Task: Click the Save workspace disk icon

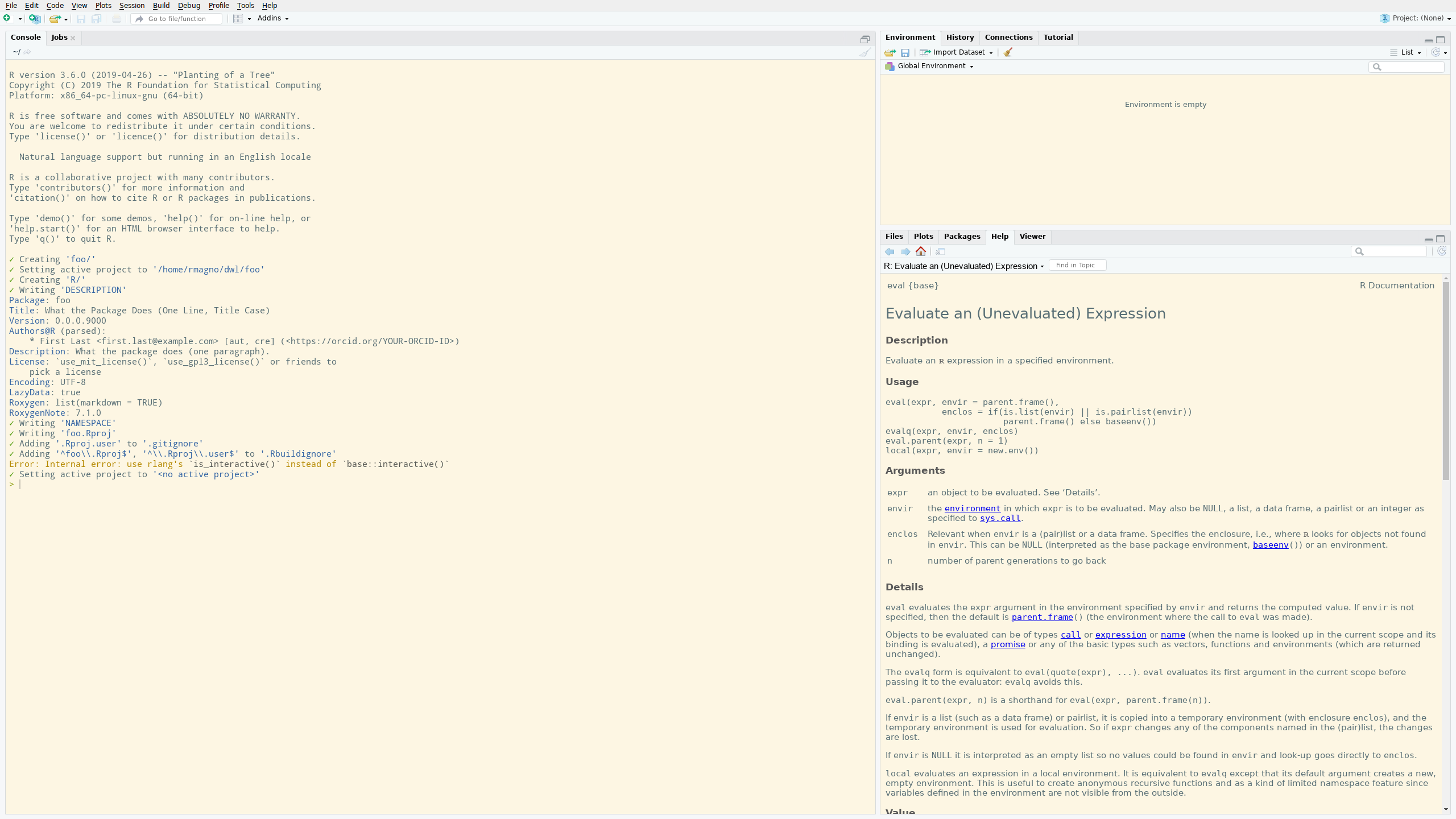Action: click(905, 52)
